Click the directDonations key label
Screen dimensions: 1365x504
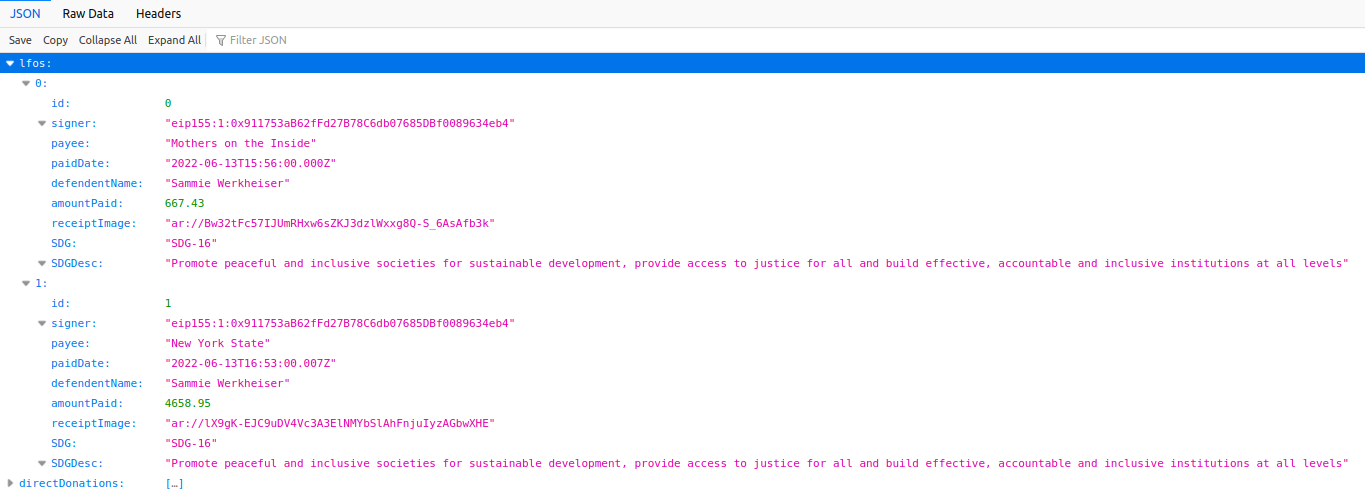[72, 483]
